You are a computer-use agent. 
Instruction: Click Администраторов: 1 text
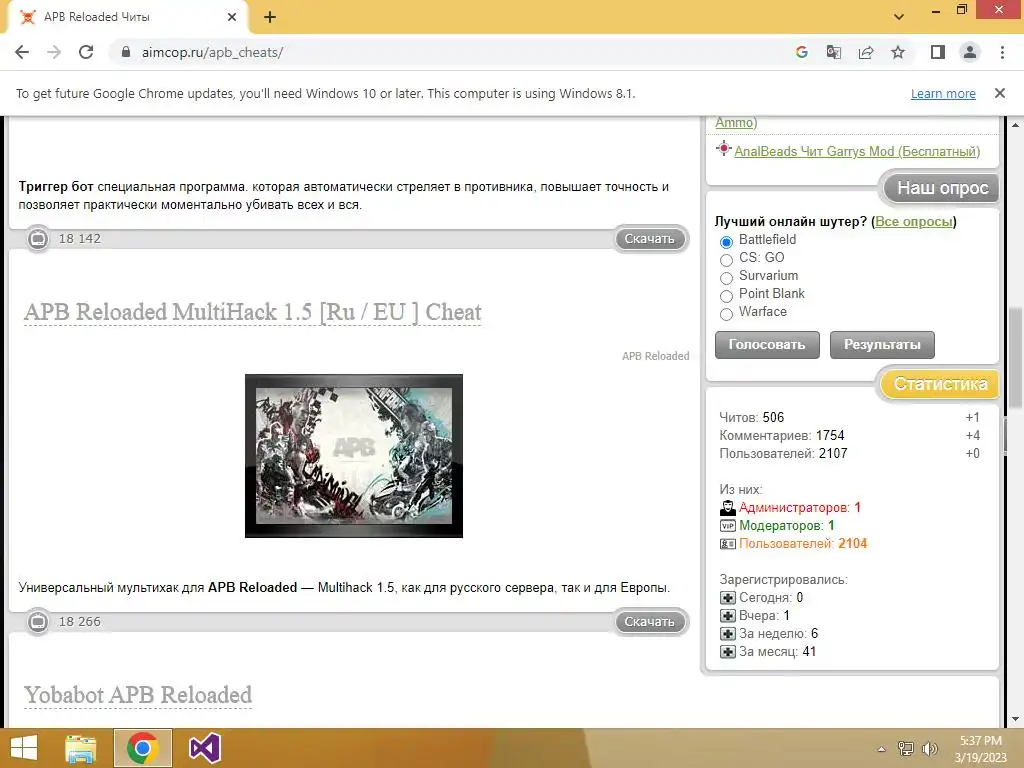[x=800, y=507]
